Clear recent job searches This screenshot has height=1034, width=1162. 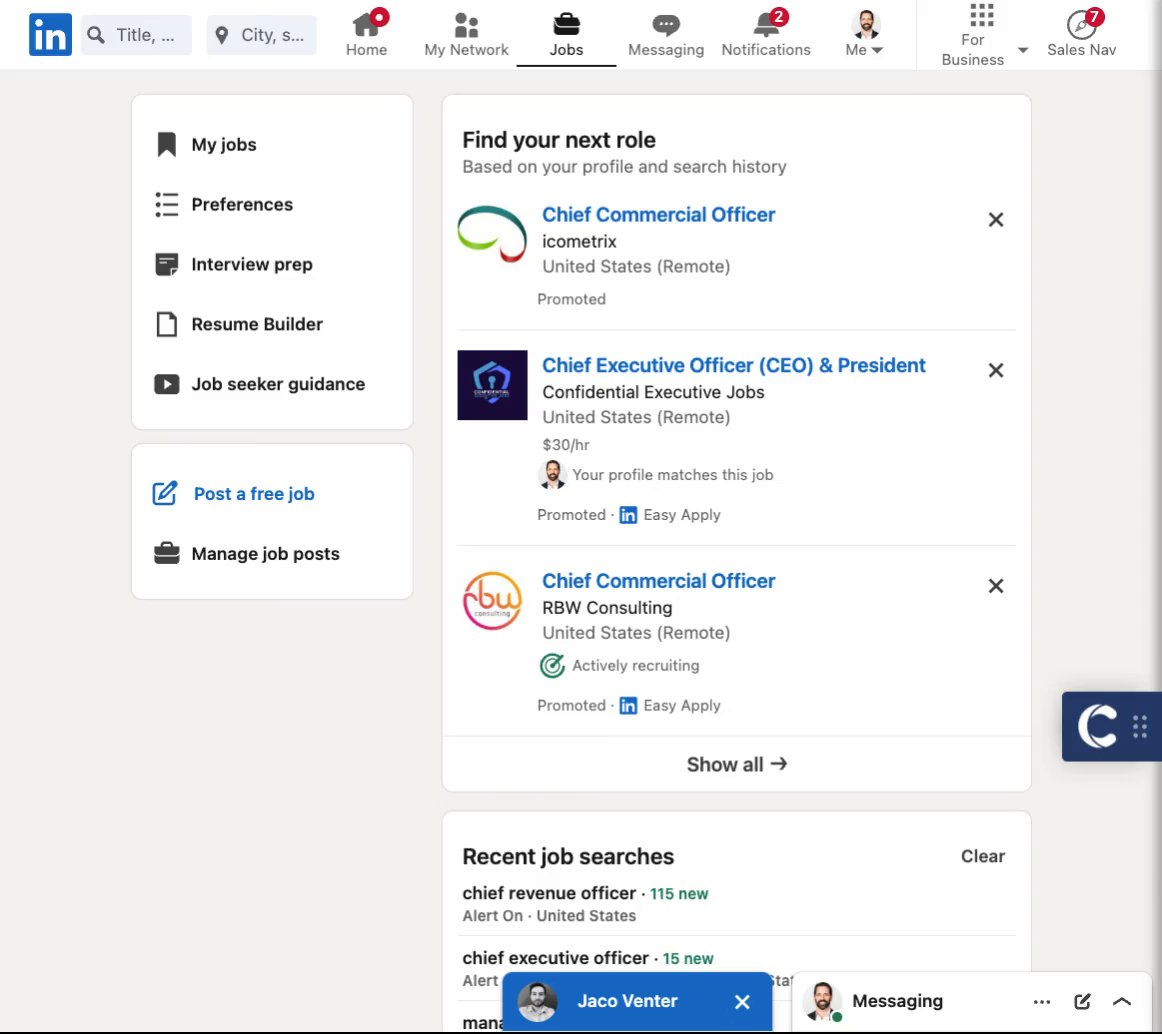click(x=983, y=856)
